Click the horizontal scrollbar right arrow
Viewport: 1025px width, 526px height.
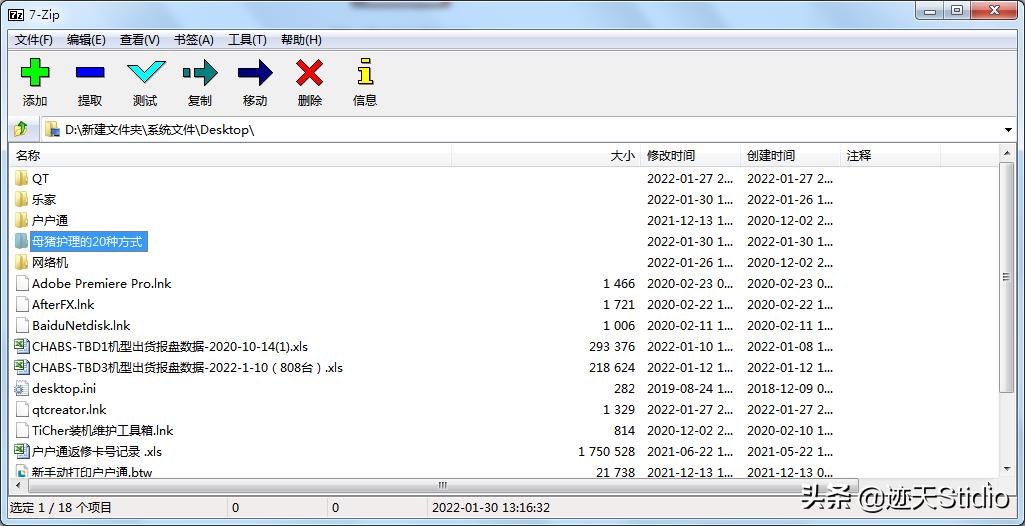pos(992,485)
